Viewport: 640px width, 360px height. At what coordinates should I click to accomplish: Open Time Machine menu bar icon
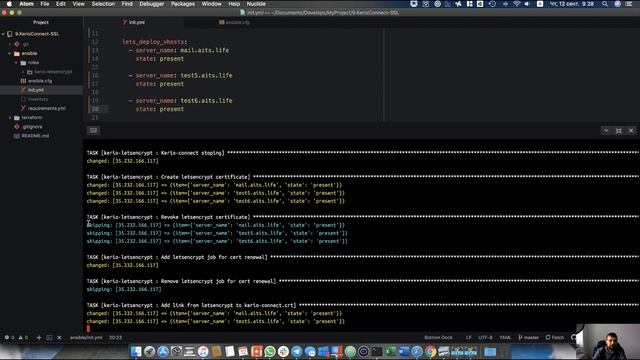[x=492, y=4]
